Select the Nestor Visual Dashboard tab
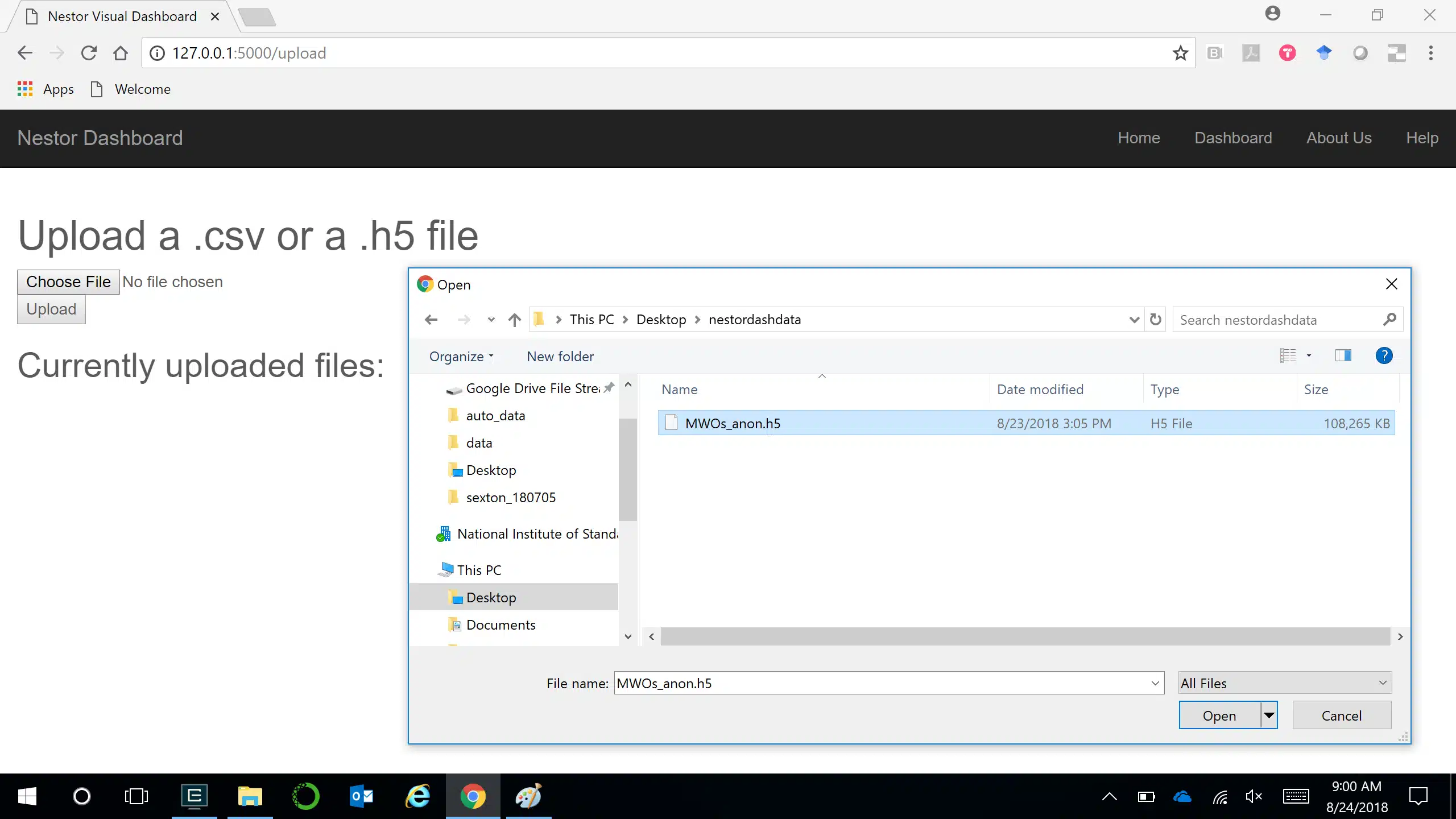The height and width of the screenshot is (819, 1456). pyautogui.click(x=122, y=16)
